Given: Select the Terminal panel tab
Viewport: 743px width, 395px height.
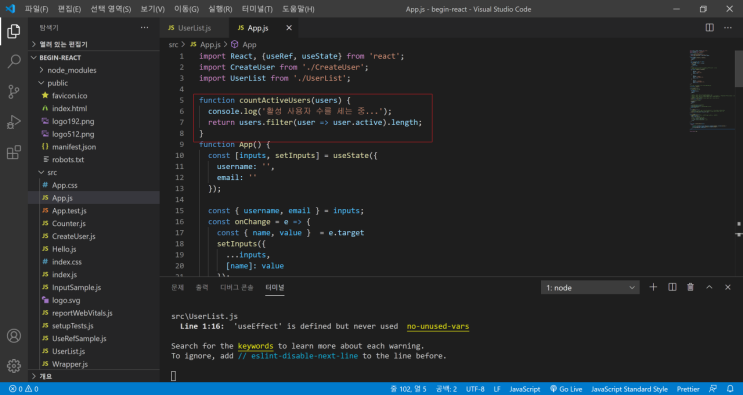Looking at the screenshot, I should pos(274,287).
